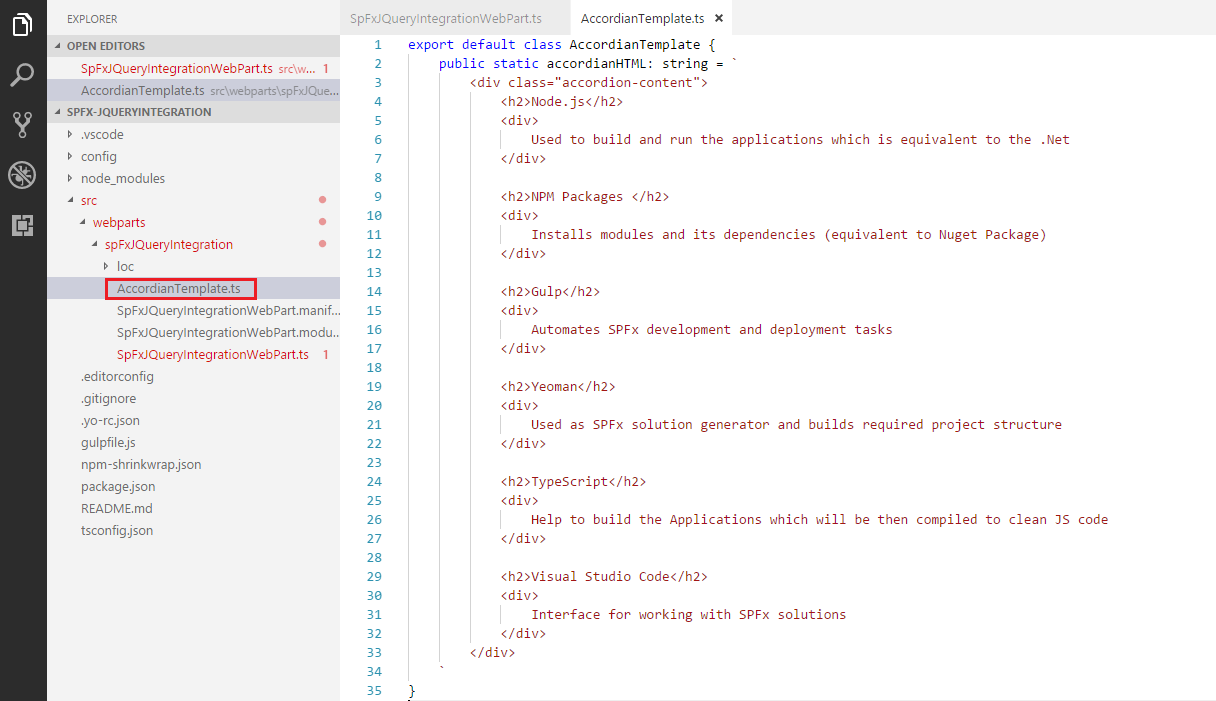This screenshot has width=1216, height=701.
Task: Expand the .vscode folder
Action: click(x=102, y=134)
